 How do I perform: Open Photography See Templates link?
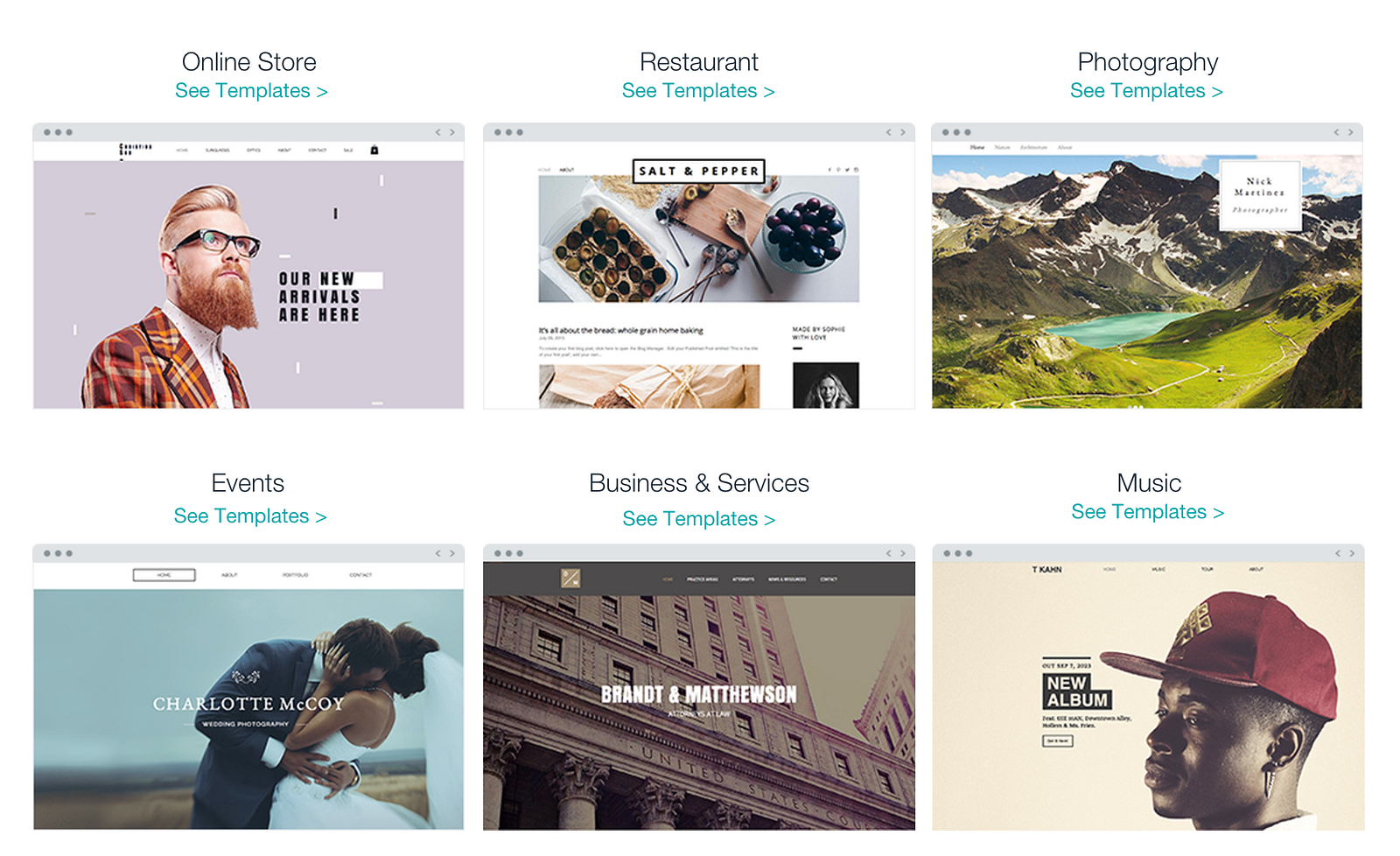point(1146,91)
